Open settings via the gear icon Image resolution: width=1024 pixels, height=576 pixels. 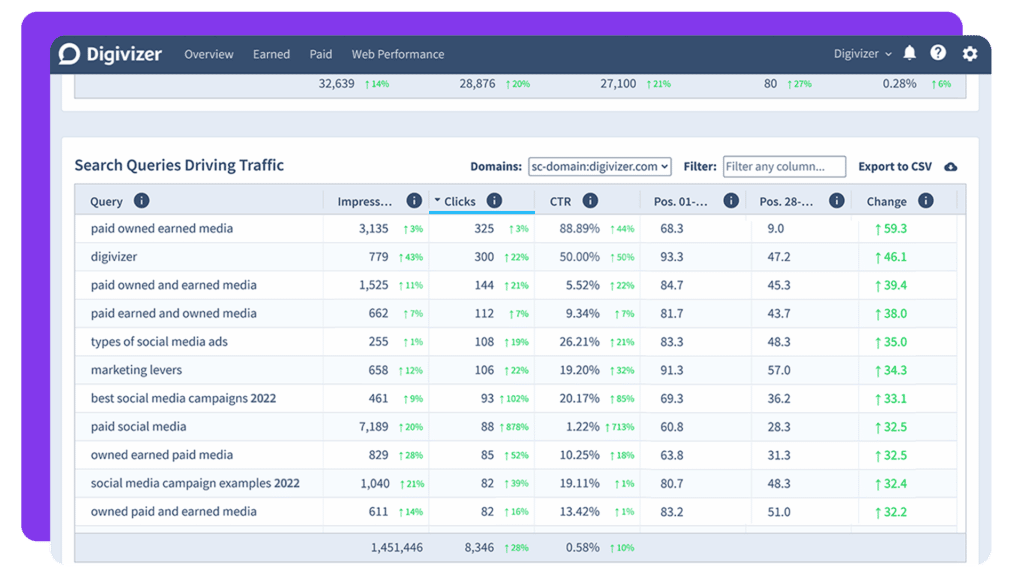click(969, 54)
